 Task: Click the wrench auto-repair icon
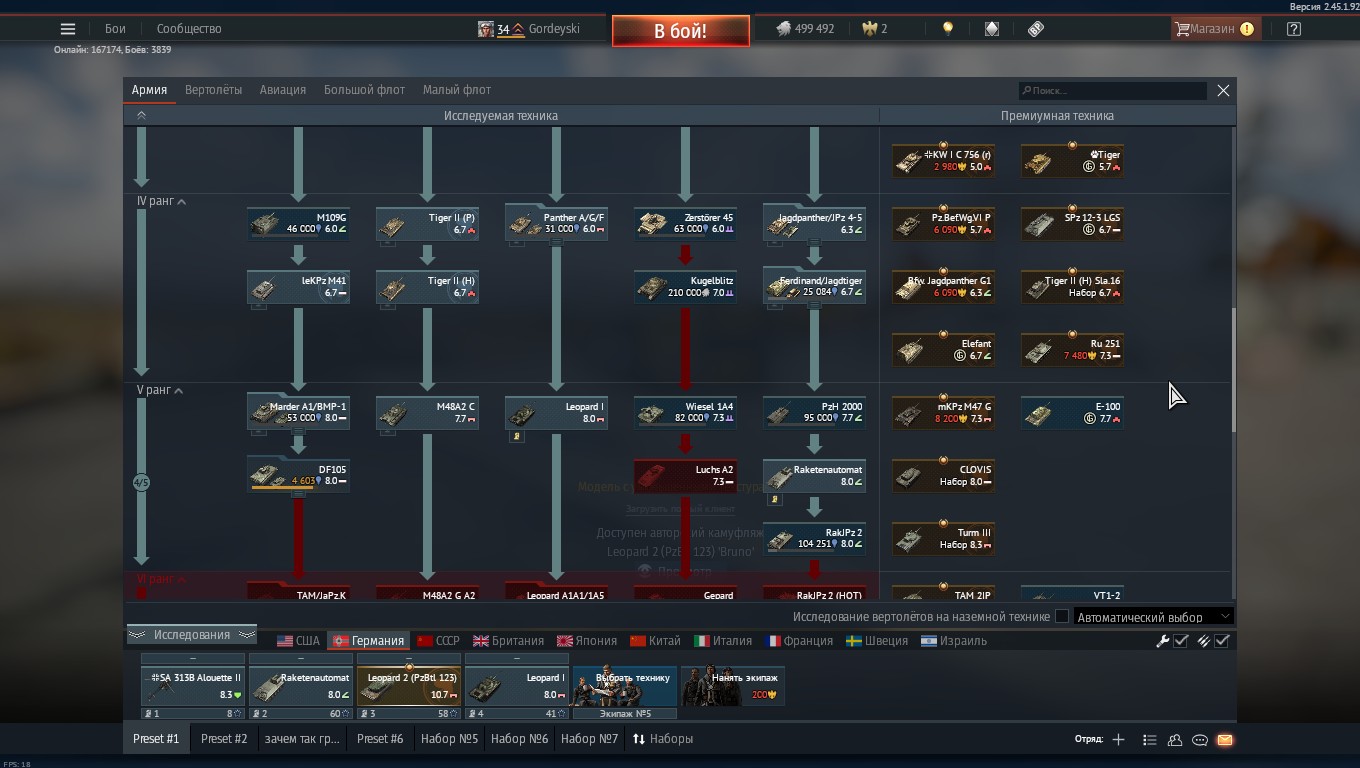pyautogui.click(x=1163, y=641)
